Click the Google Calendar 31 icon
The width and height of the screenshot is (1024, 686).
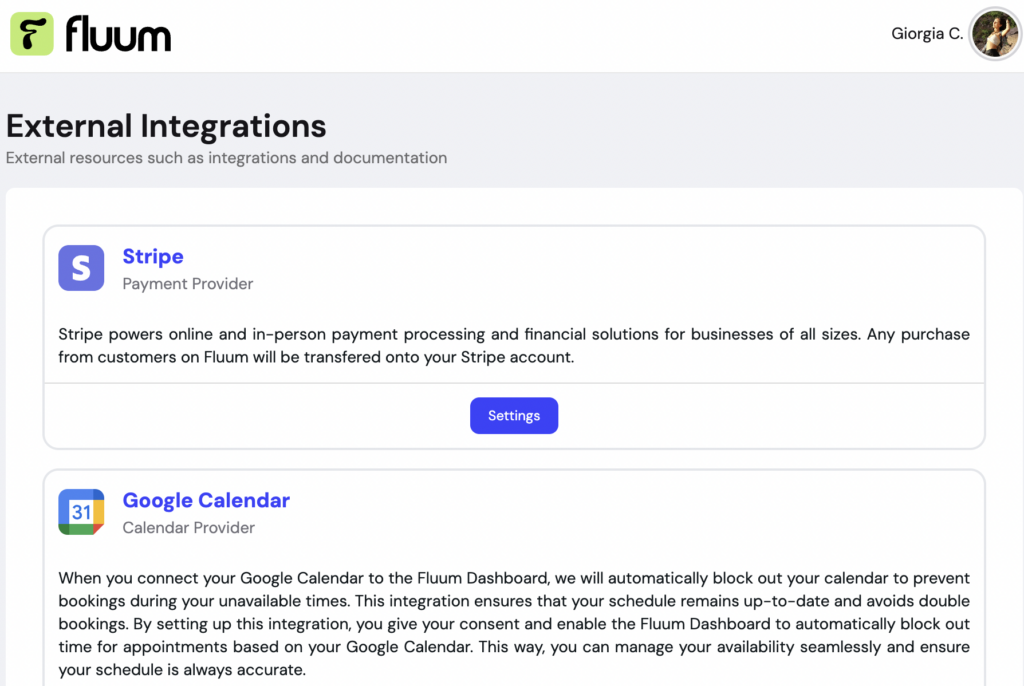[81, 512]
